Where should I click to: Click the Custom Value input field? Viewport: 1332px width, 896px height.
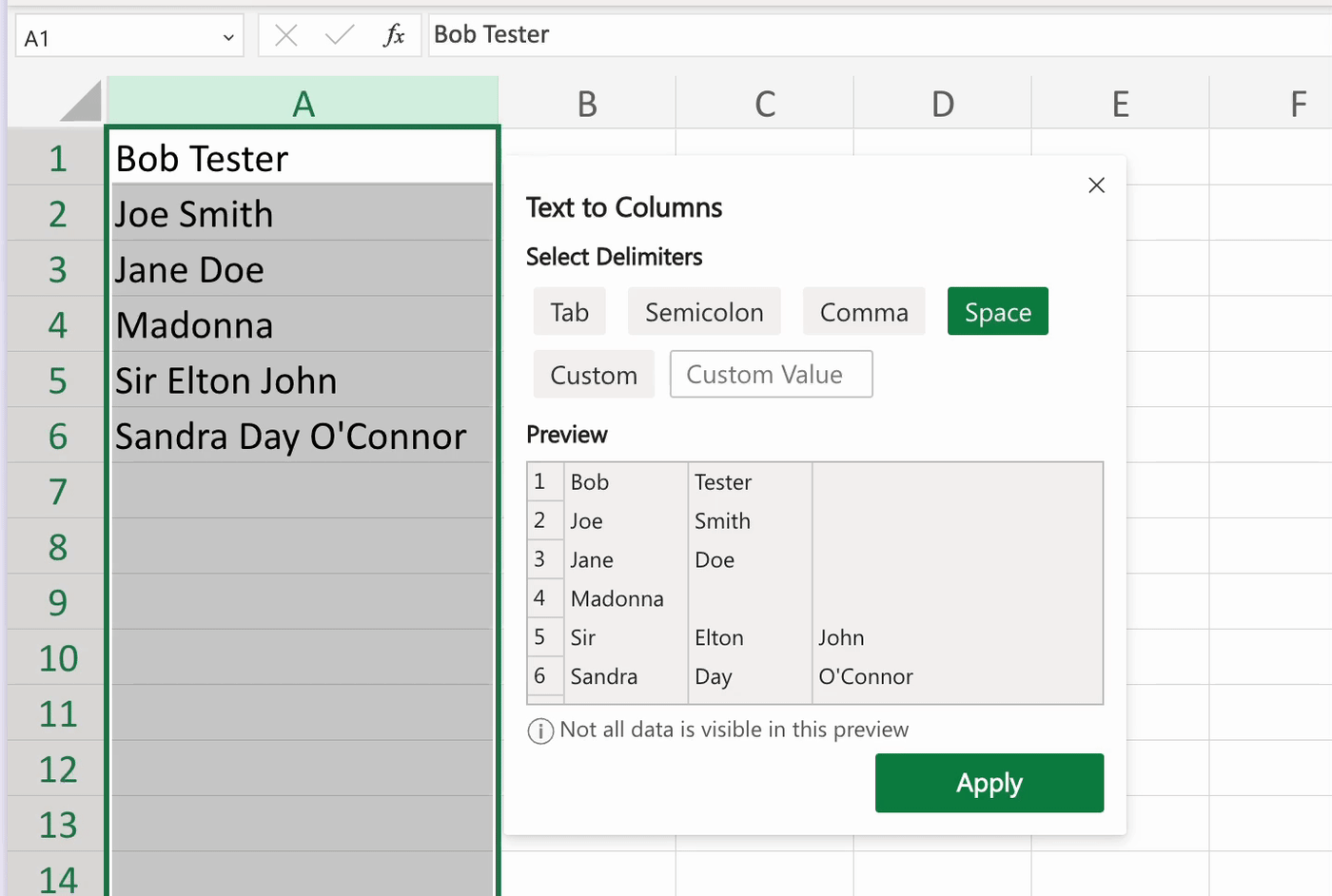(771, 375)
